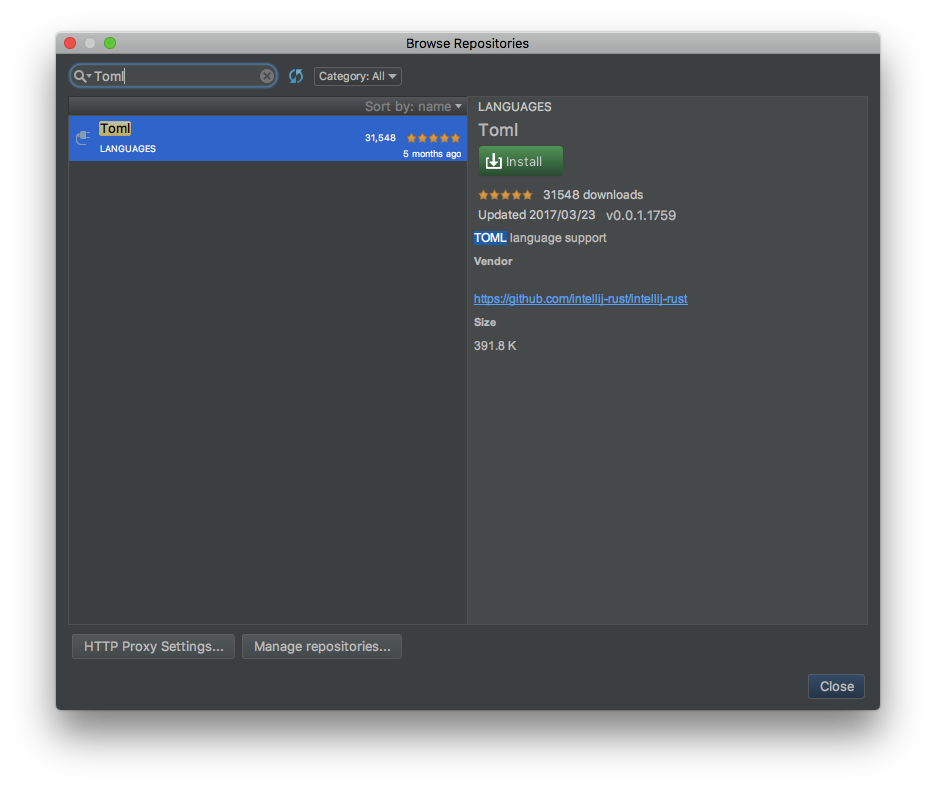The image size is (936, 790).
Task: Clear the Toml search text
Action: coord(267,76)
